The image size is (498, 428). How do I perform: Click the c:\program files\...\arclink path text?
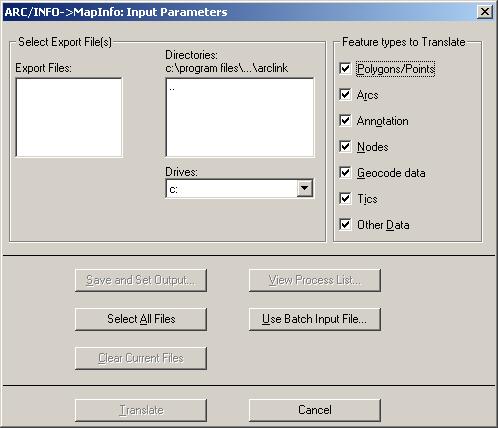pyautogui.click(x=226, y=68)
